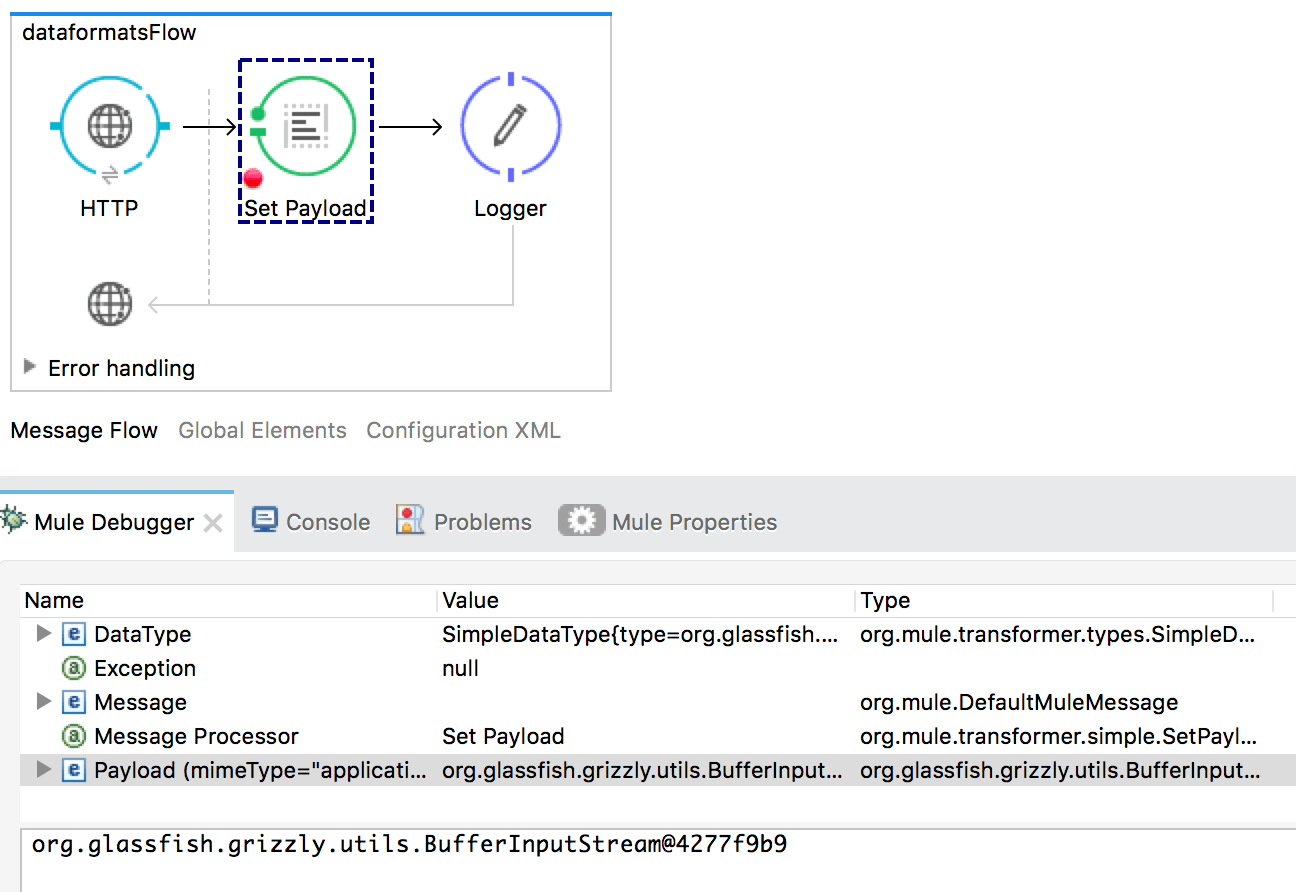Click the Mule Properties gear icon
Screen dimensions: 1296x892
tap(581, 521)
